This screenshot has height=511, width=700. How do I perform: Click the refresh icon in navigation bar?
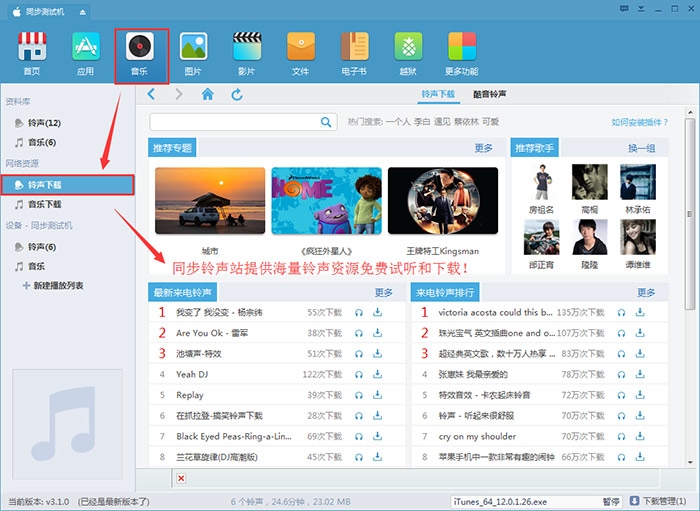tap(237, 94)
